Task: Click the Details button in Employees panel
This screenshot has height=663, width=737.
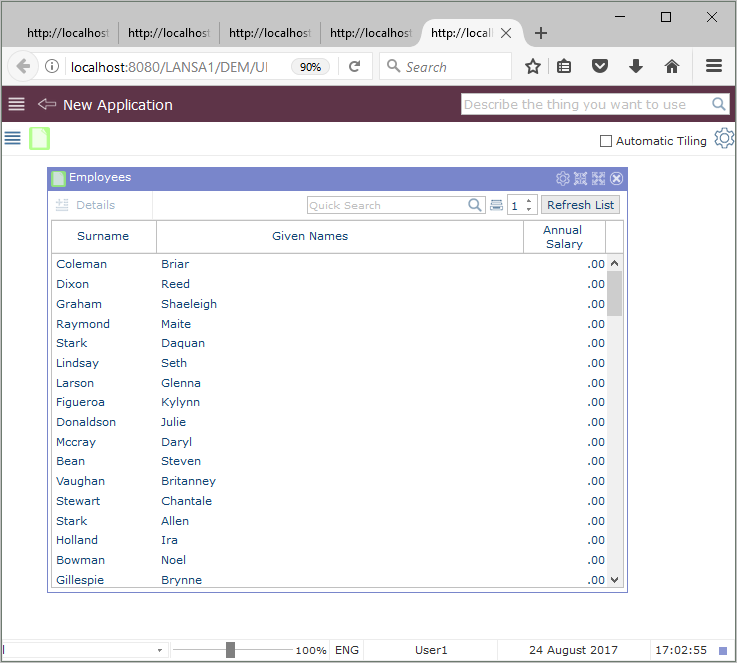Action: coord(86,205)
